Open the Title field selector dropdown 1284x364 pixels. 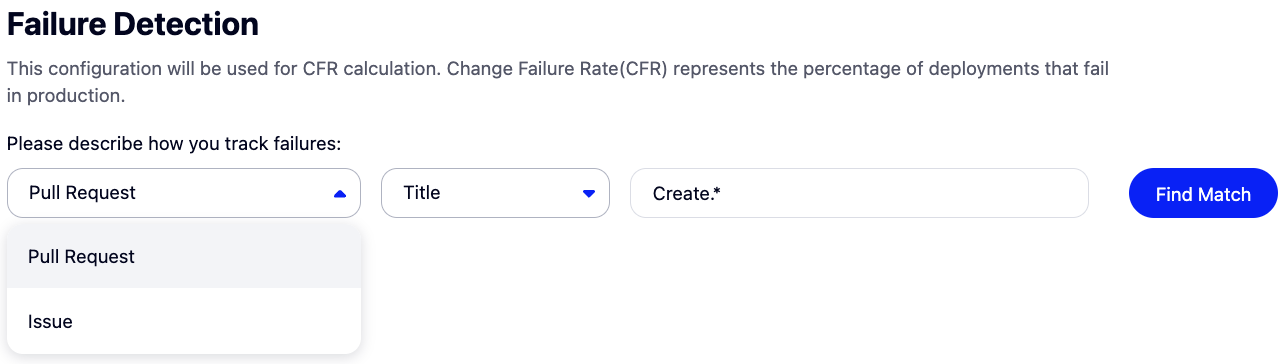[x=495, y=193]
